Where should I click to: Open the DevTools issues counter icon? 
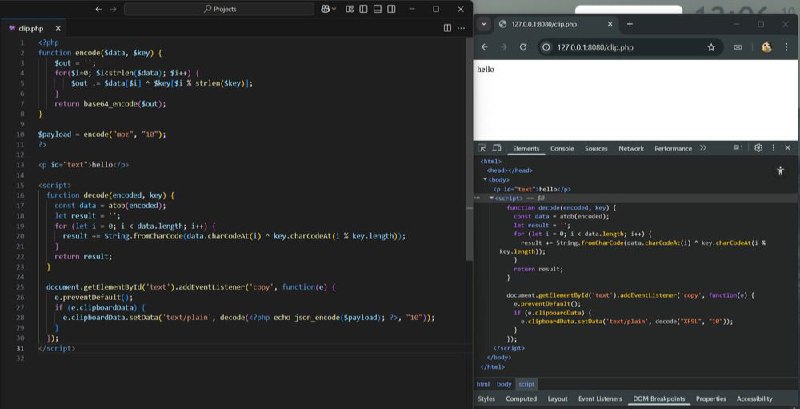tap(738, 148)
